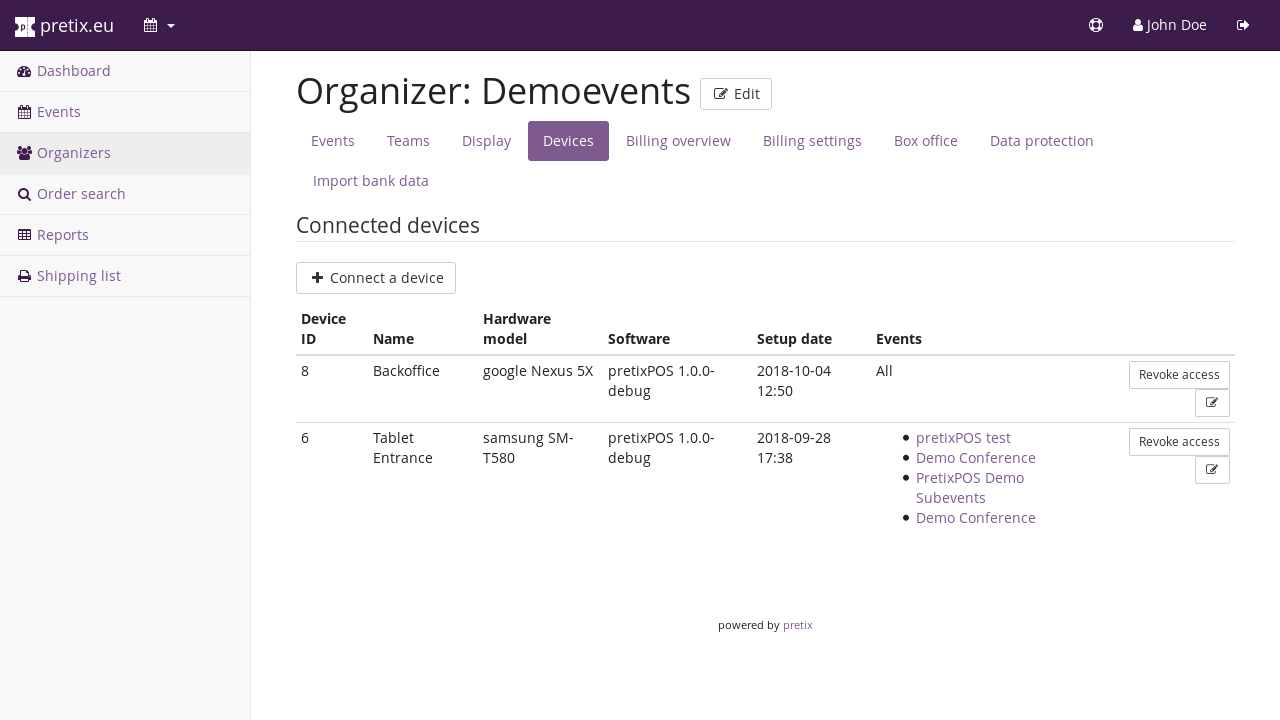Click the logout icon in header
The width and height of the screenshot is (1280, 720).
[x=1243, y=26]
